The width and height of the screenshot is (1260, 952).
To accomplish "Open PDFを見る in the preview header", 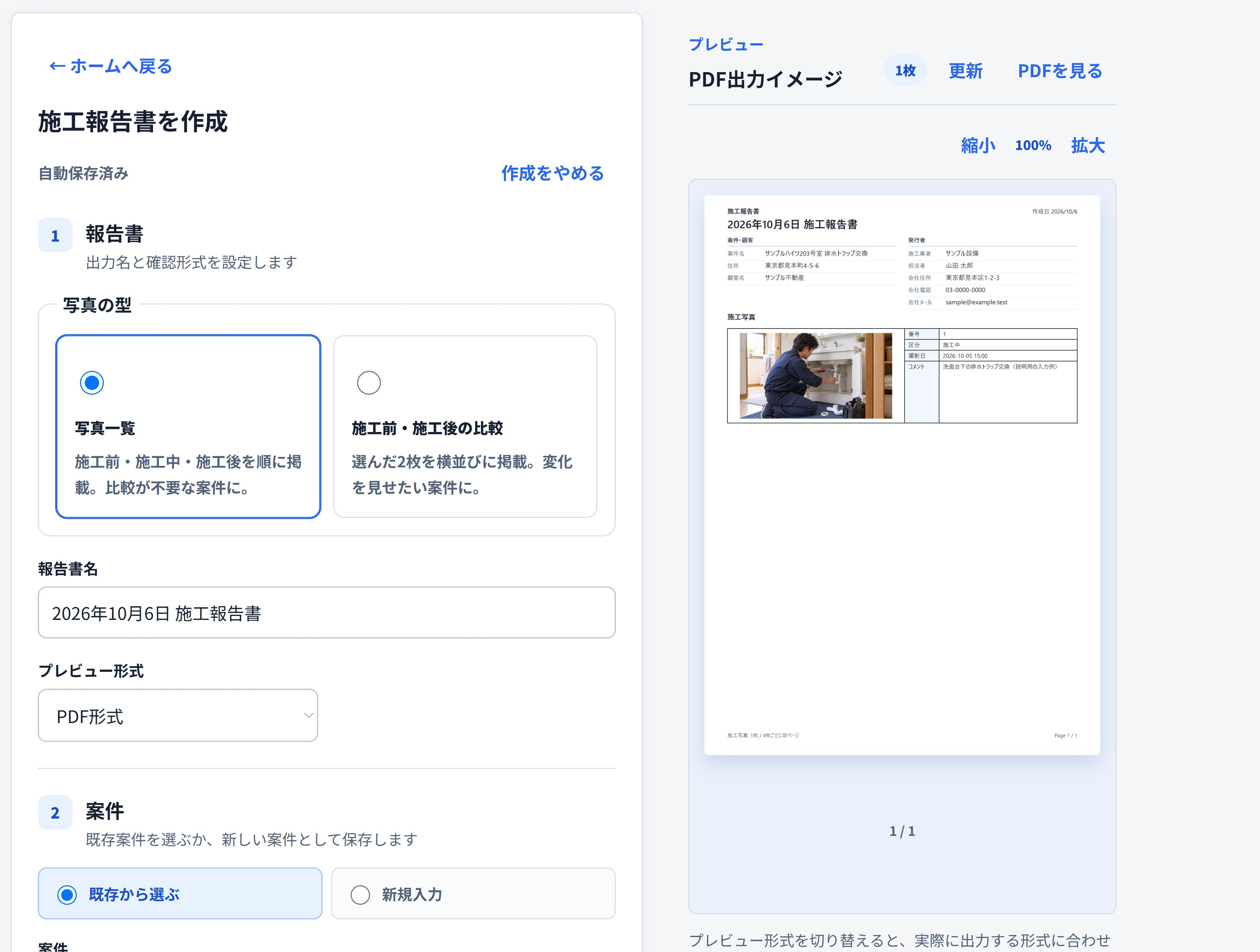I will 1060,71.
